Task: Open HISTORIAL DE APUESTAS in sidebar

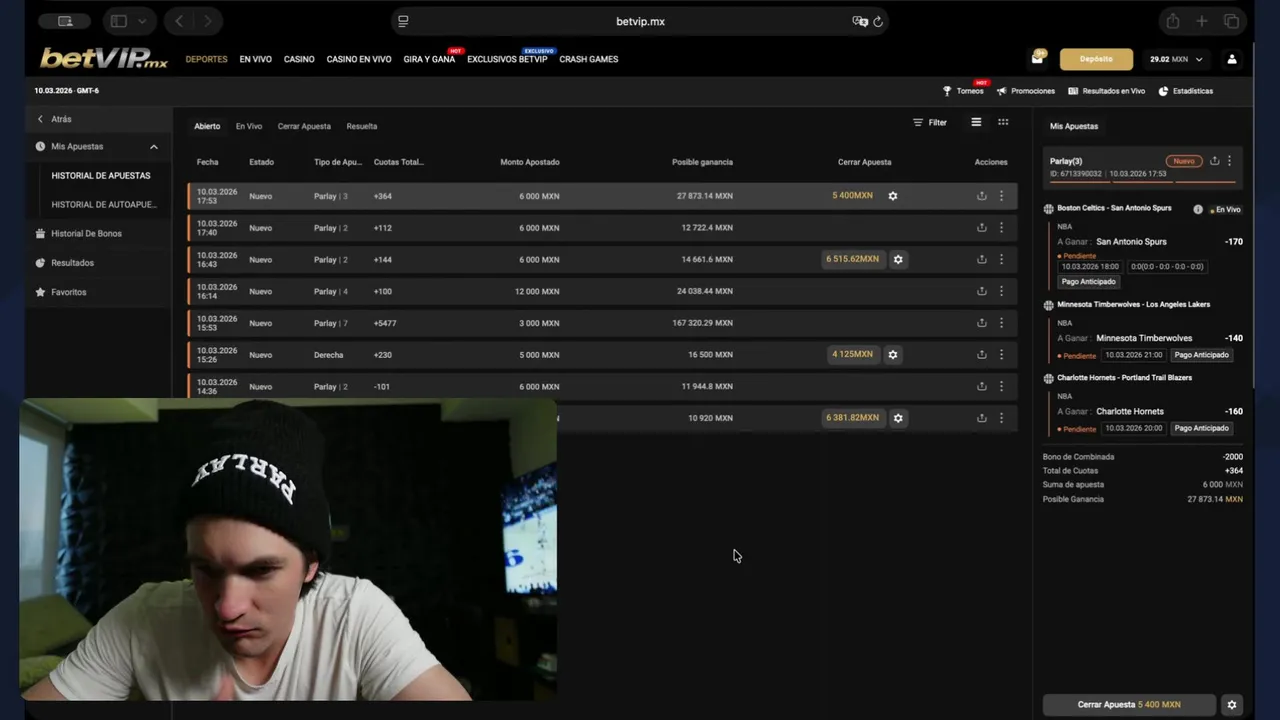Action: coord(101,176)
